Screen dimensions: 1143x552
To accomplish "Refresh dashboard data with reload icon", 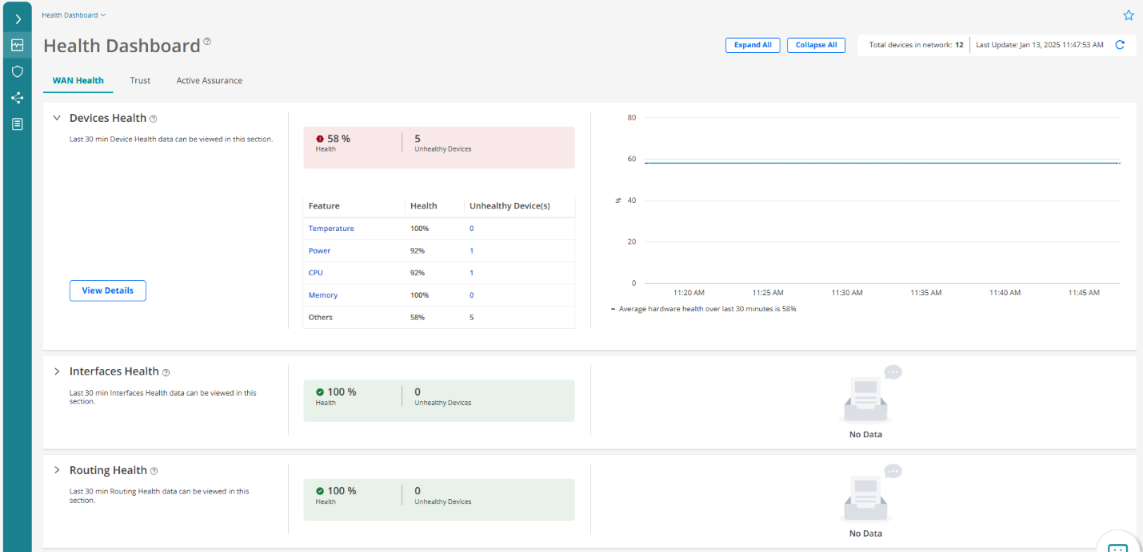I will pyautogui.click(x=1120, y=45).
